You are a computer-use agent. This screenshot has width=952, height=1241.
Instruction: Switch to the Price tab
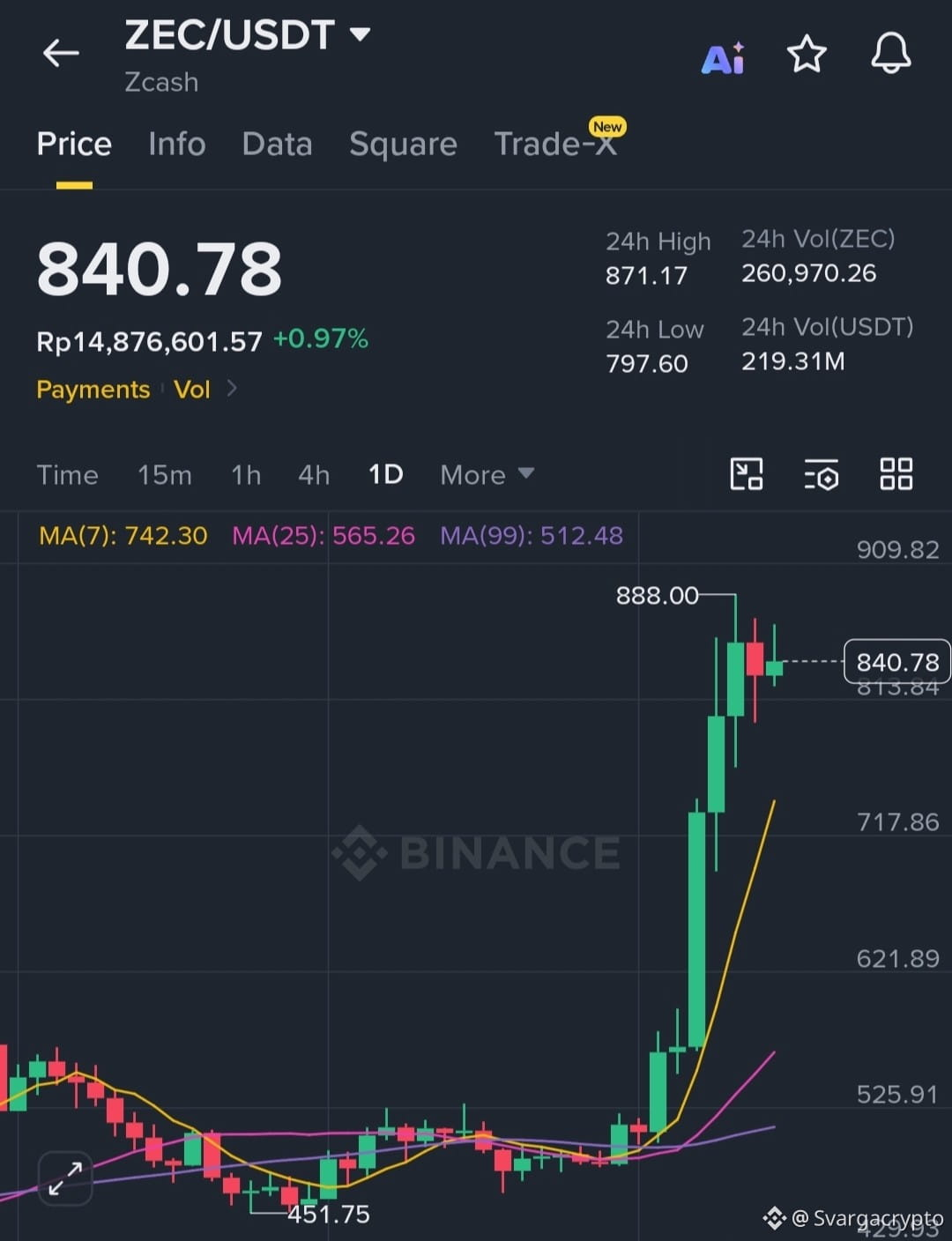[74, 144]
